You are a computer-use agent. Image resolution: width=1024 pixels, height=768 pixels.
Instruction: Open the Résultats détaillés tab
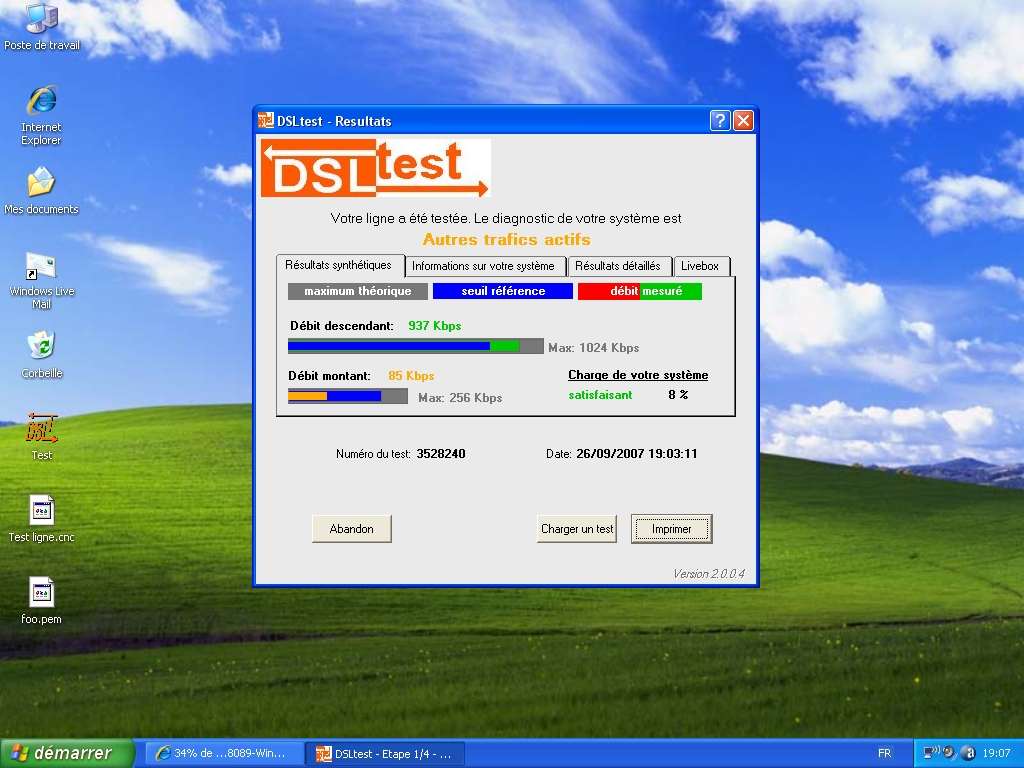pos(617,267)
